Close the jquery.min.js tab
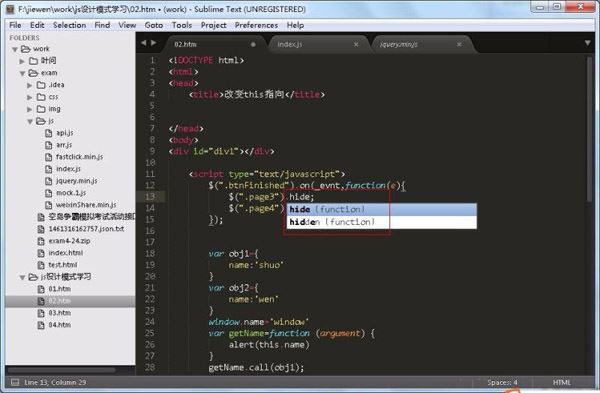 coord(459,45)
